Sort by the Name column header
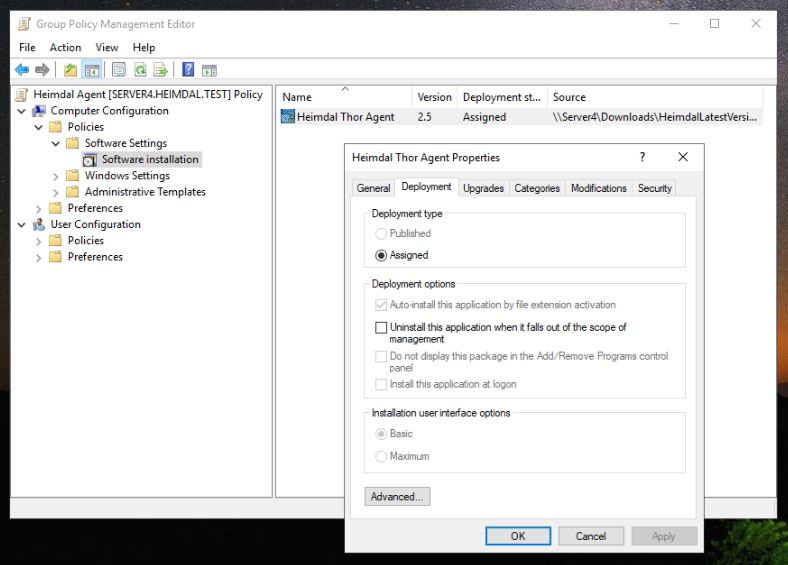This screenshot has height=565, width=788. [345, 97]
